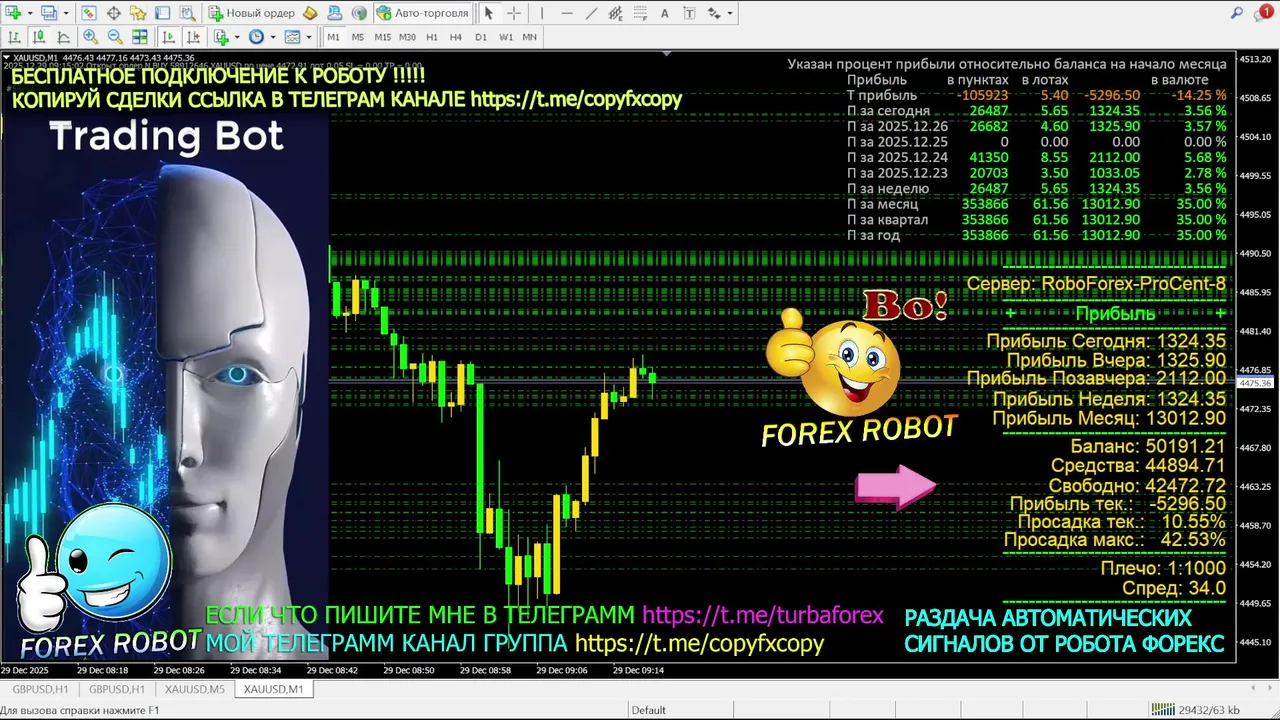The image size is (1280, 720).
Task: Switch chart to bar chart mode
Action: pyautogui.click(x=14, y=37)
